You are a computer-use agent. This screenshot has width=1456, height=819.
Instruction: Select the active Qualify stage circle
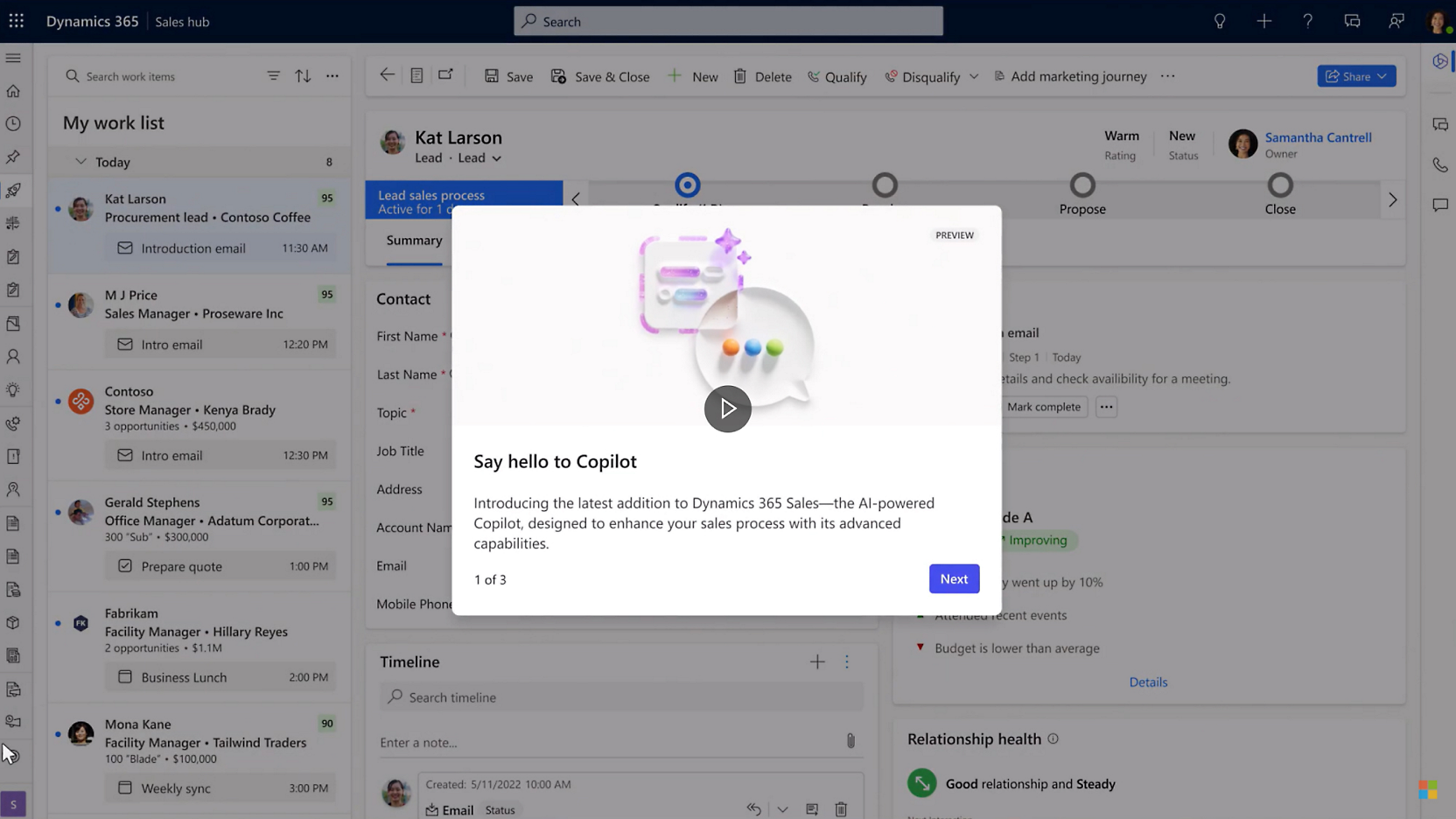688,185
